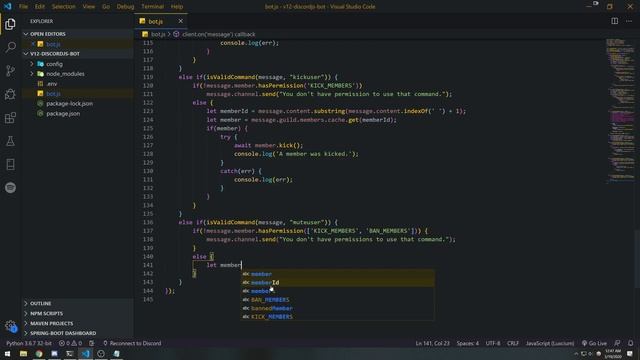640x360 pixels.
Task: Close the bot.js editor tab
Action: 180,21
